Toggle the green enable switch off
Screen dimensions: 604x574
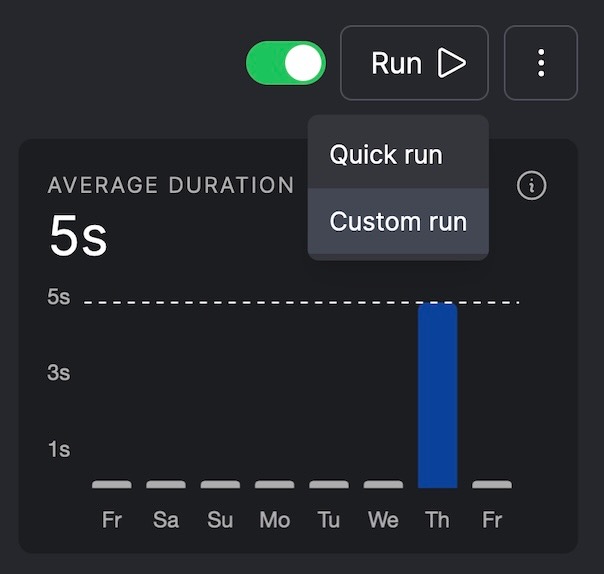[x=286, y=63]
